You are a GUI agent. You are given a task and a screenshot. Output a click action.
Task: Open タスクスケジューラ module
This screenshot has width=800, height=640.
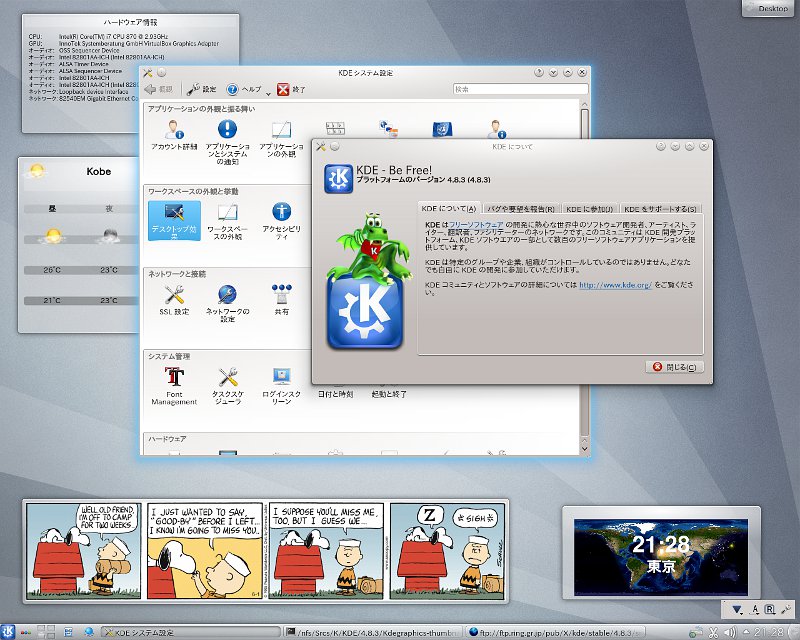[x=228, y=386]
